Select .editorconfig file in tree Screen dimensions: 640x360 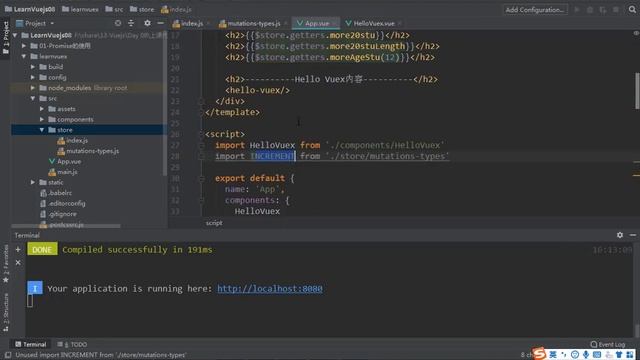[62, 203]
